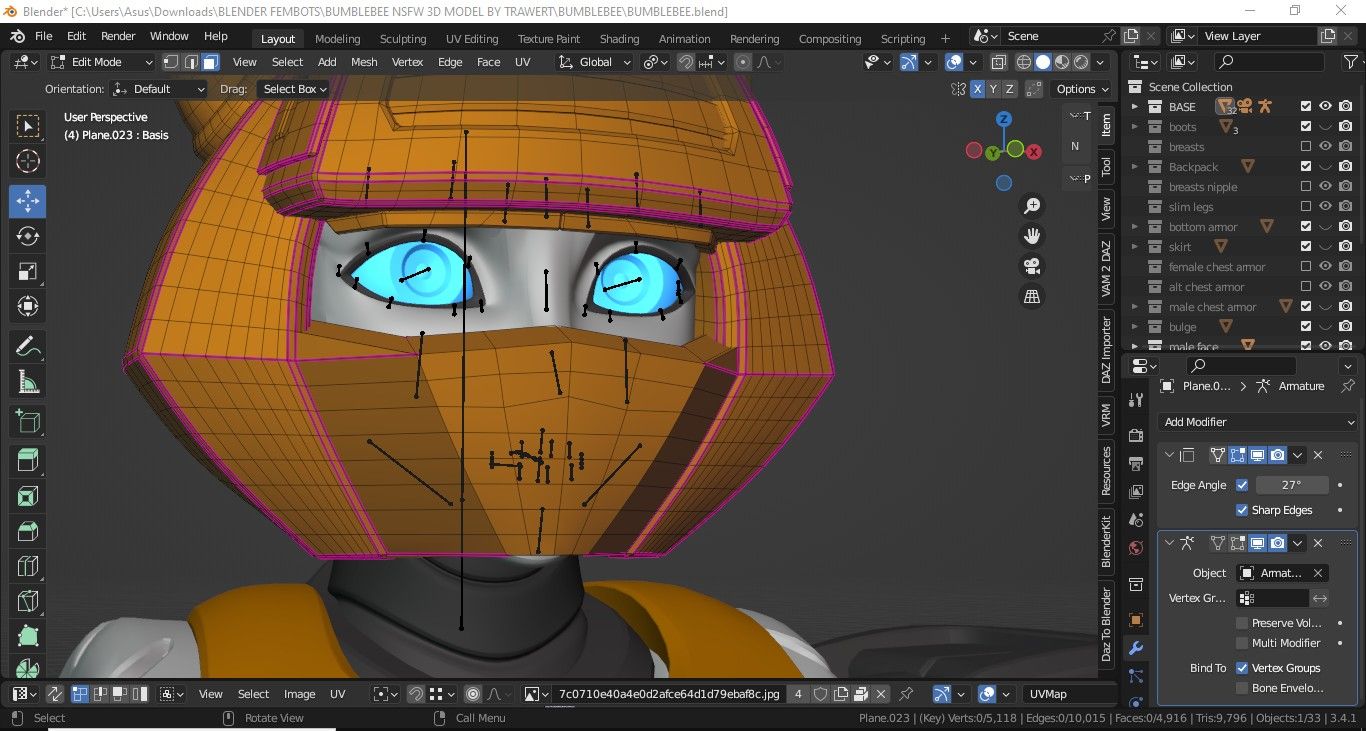Click the Vertex menu button

click(407, 62)
